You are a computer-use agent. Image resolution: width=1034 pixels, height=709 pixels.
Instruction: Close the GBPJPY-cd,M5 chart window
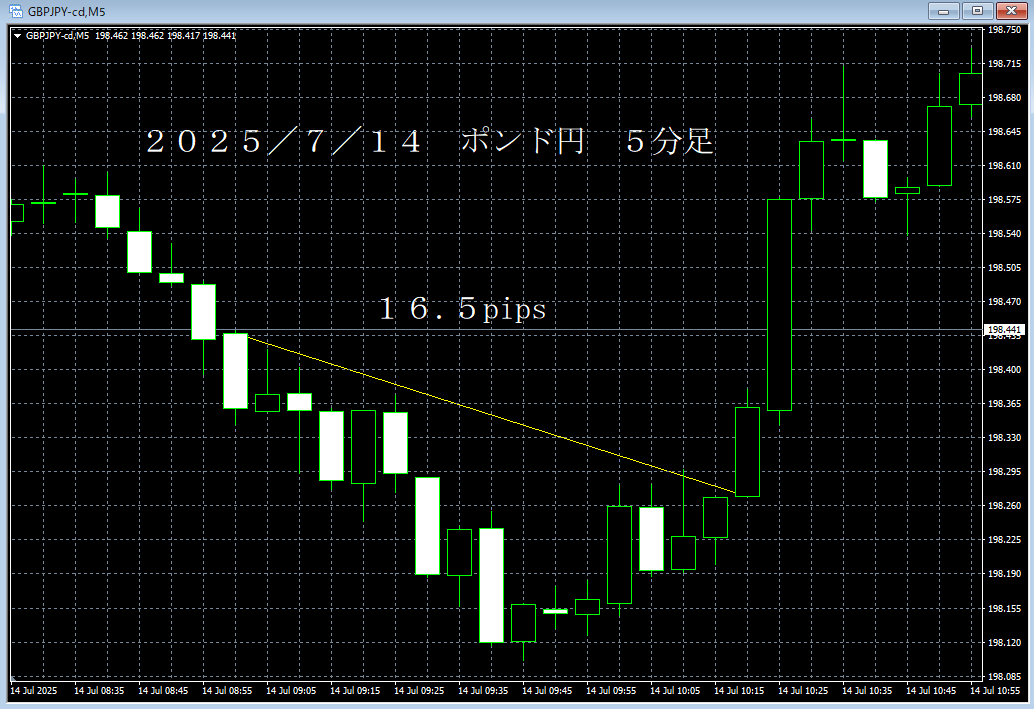point(1011,11)
